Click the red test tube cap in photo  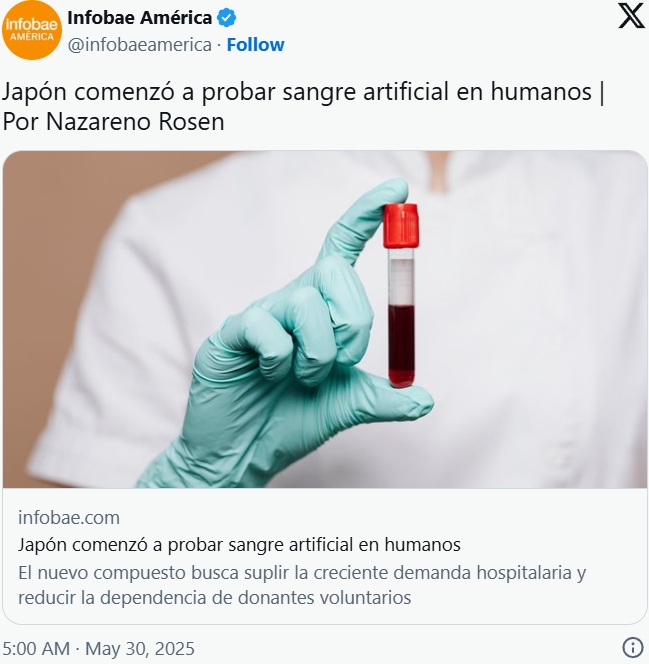(401, 225)
